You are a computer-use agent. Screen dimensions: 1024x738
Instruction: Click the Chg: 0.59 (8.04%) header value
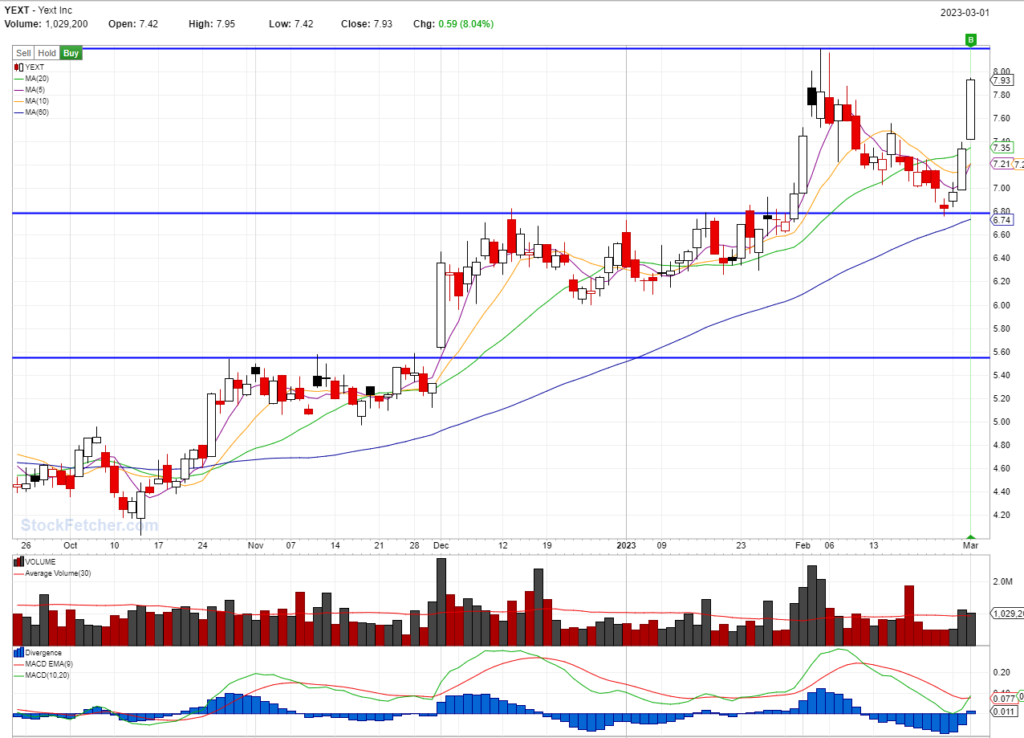click(453, 24)
